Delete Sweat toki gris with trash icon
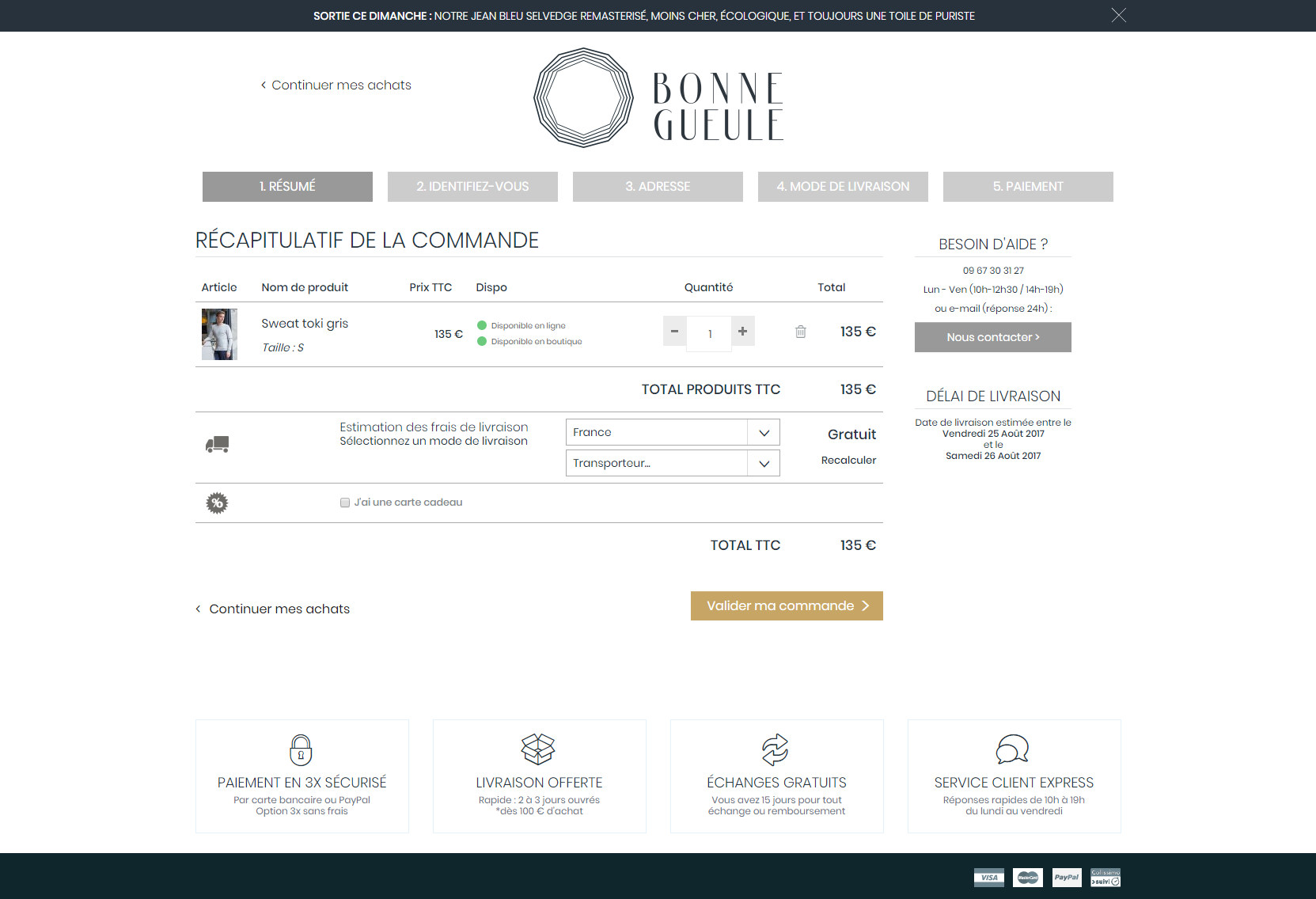The image size is (1316, 899). click(801, 332)
